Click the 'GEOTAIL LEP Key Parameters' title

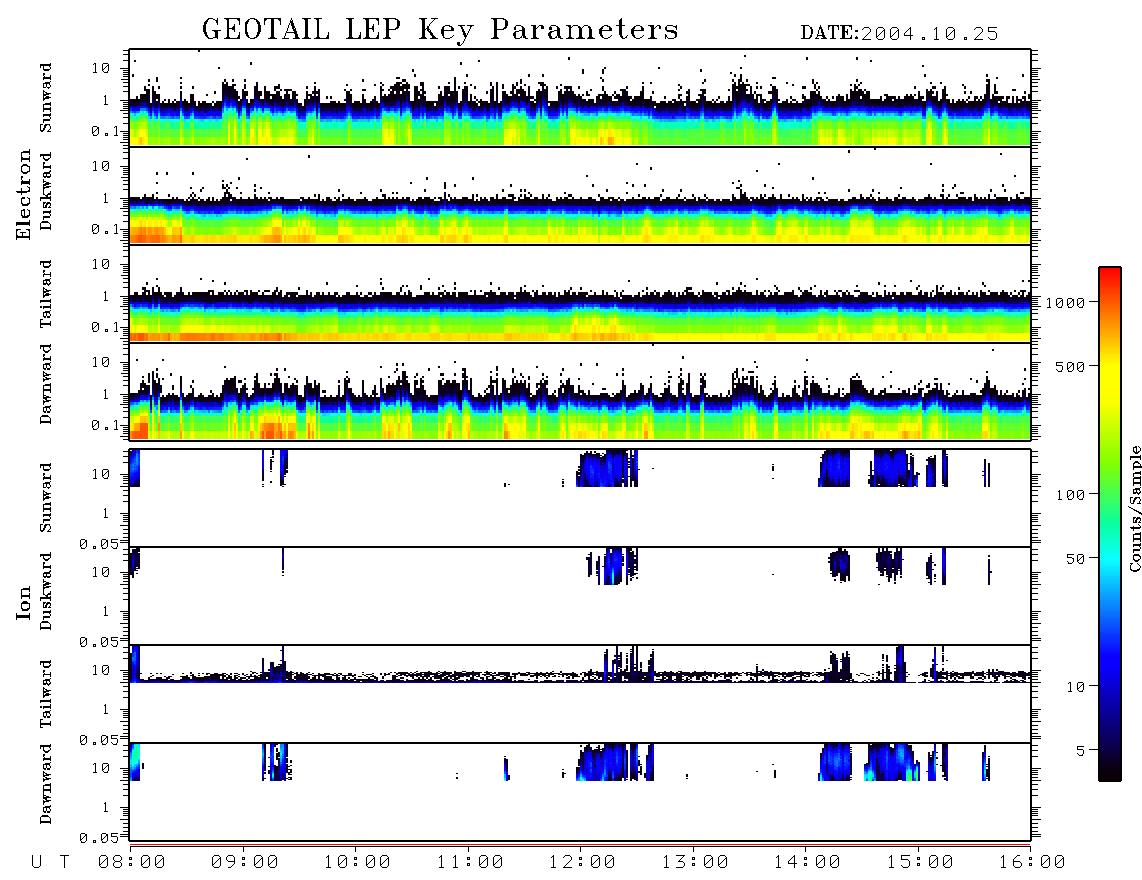click(x=440, y=31)
